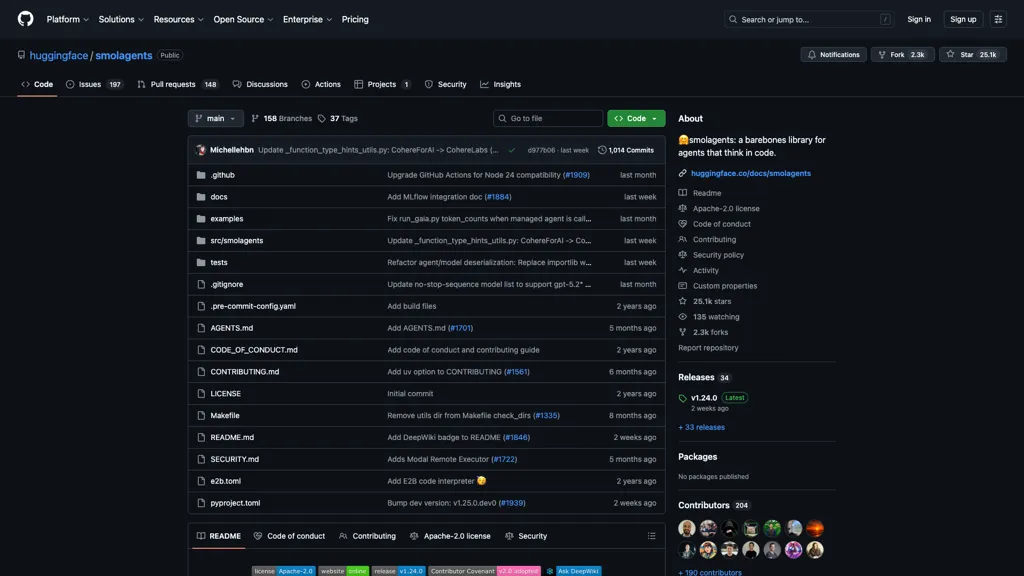Click the Pricing link

(x=355, y=20)
